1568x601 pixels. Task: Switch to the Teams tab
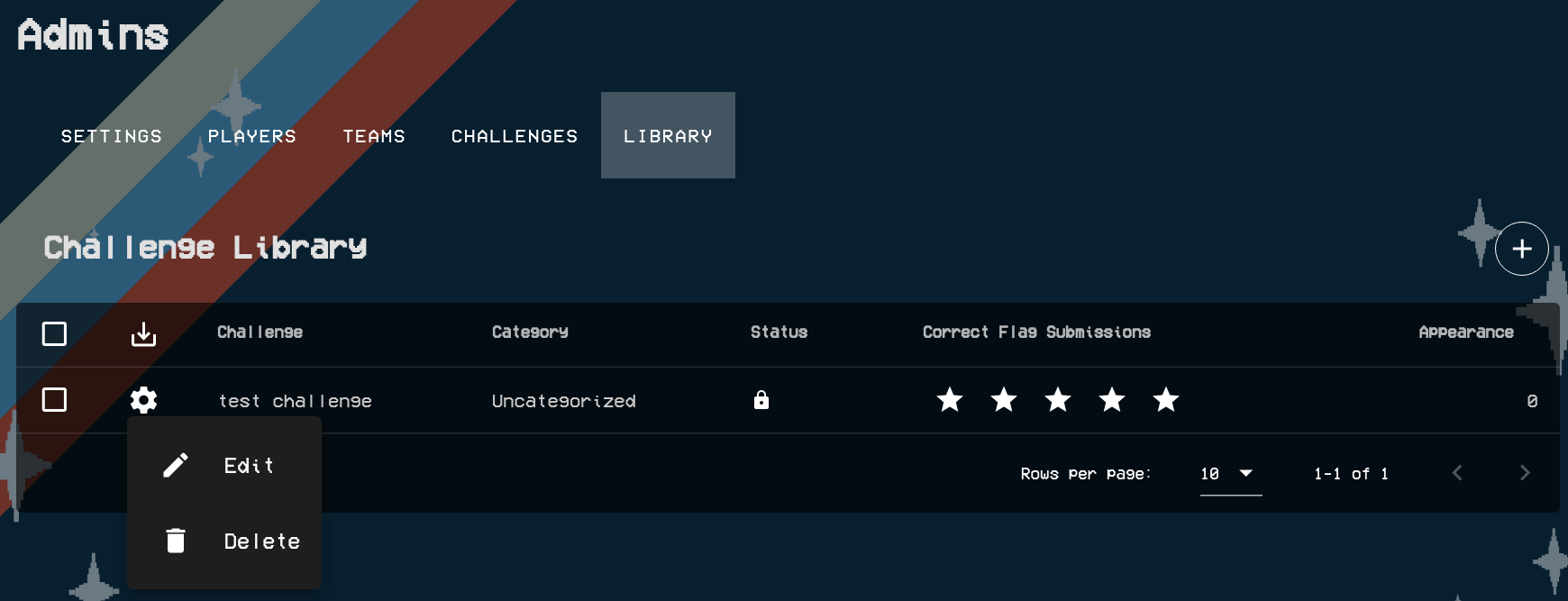coord(374,136)
